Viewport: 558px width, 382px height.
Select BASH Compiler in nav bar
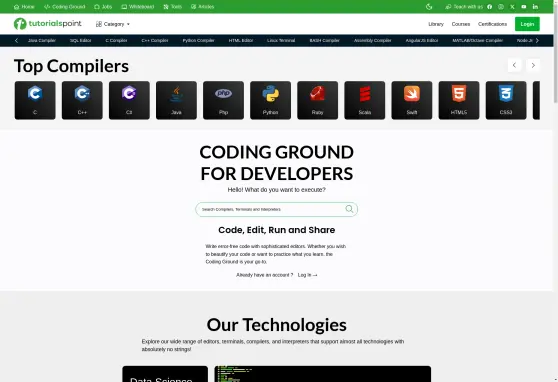pos(325,40)
